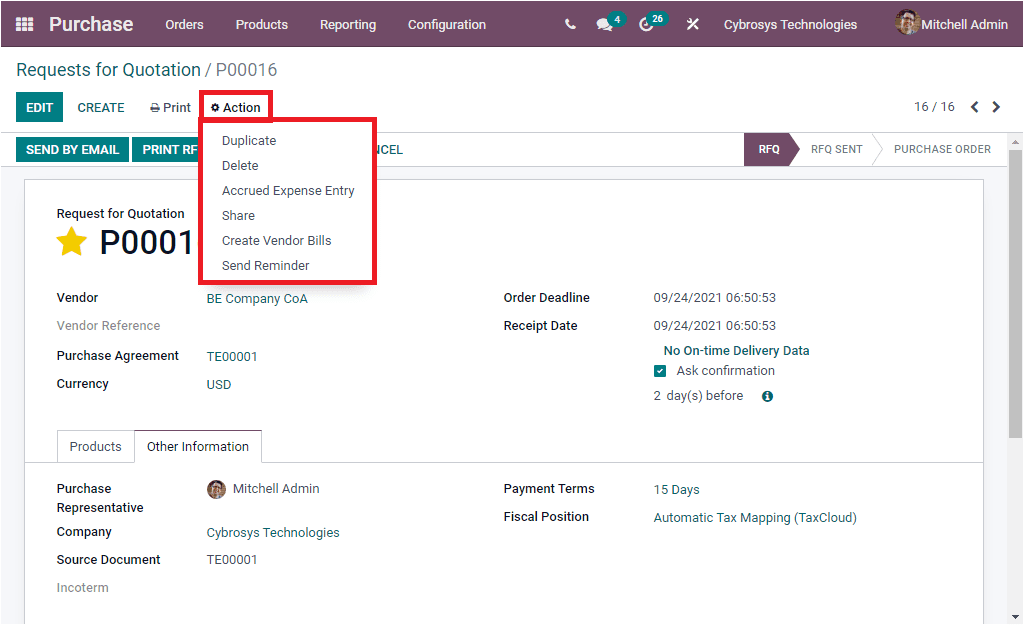Open the messages conversation icon
This screenshot has height=625, width=1024.
tap(604, 24)
